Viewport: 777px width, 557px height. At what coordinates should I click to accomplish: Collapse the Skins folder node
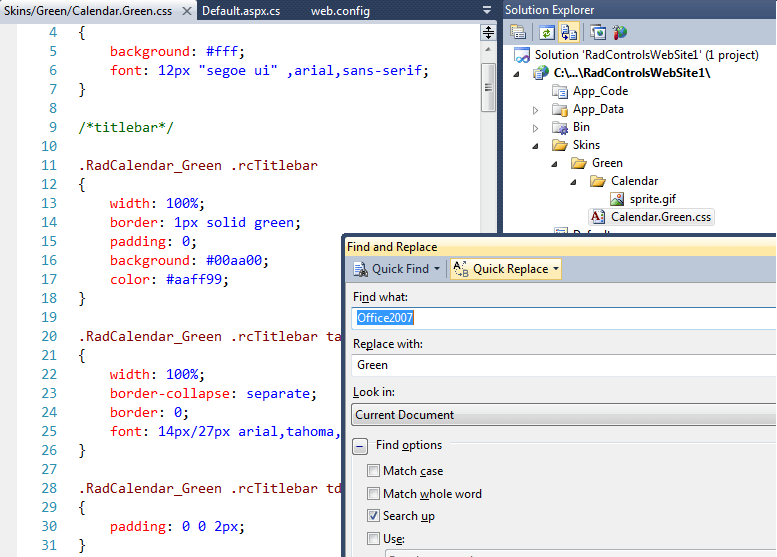[x=536, y=145]
